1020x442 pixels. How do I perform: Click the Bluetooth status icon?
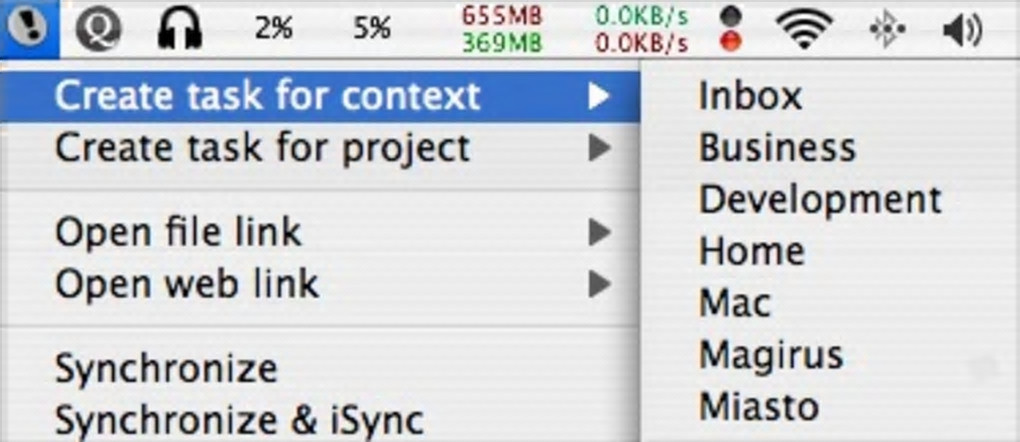click(x=886, y=30)
